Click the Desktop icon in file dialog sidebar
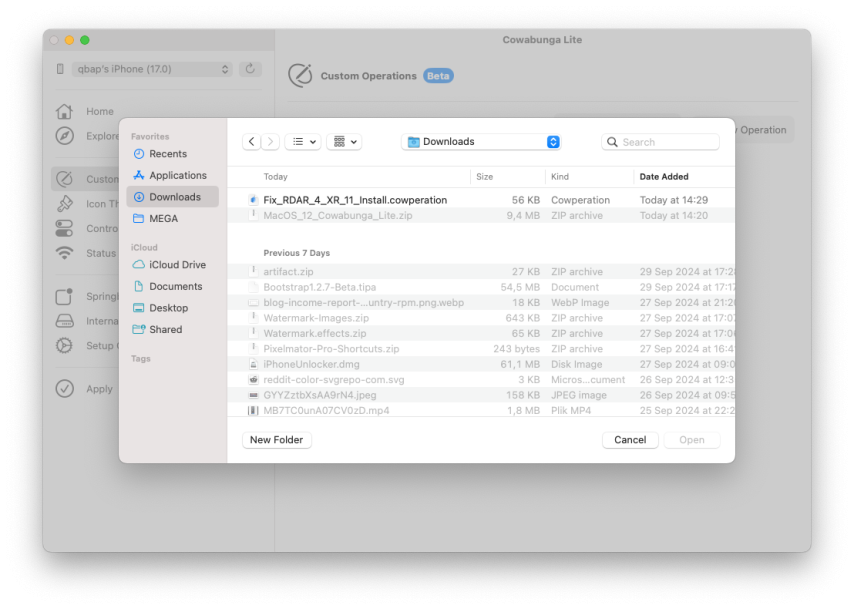 tap(139, 308)
